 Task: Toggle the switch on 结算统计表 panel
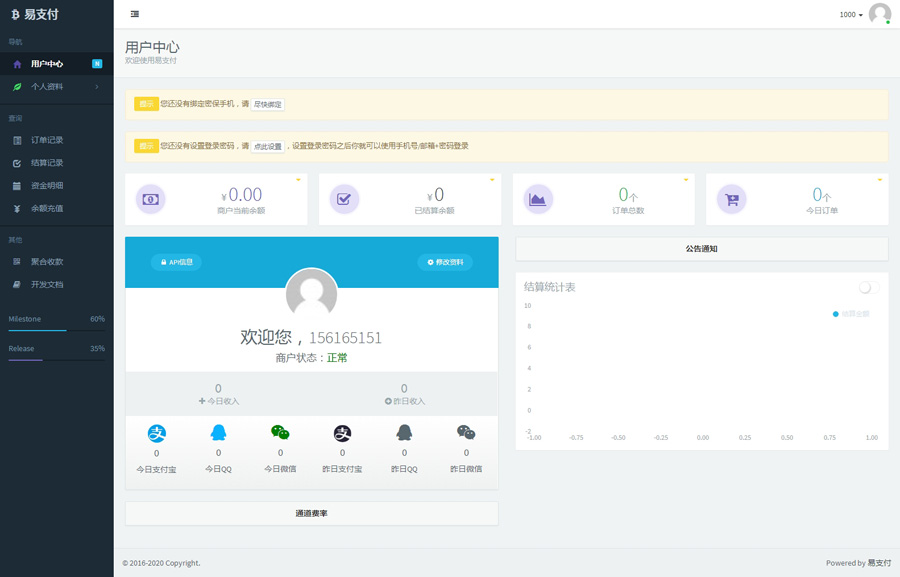point(868,288)
